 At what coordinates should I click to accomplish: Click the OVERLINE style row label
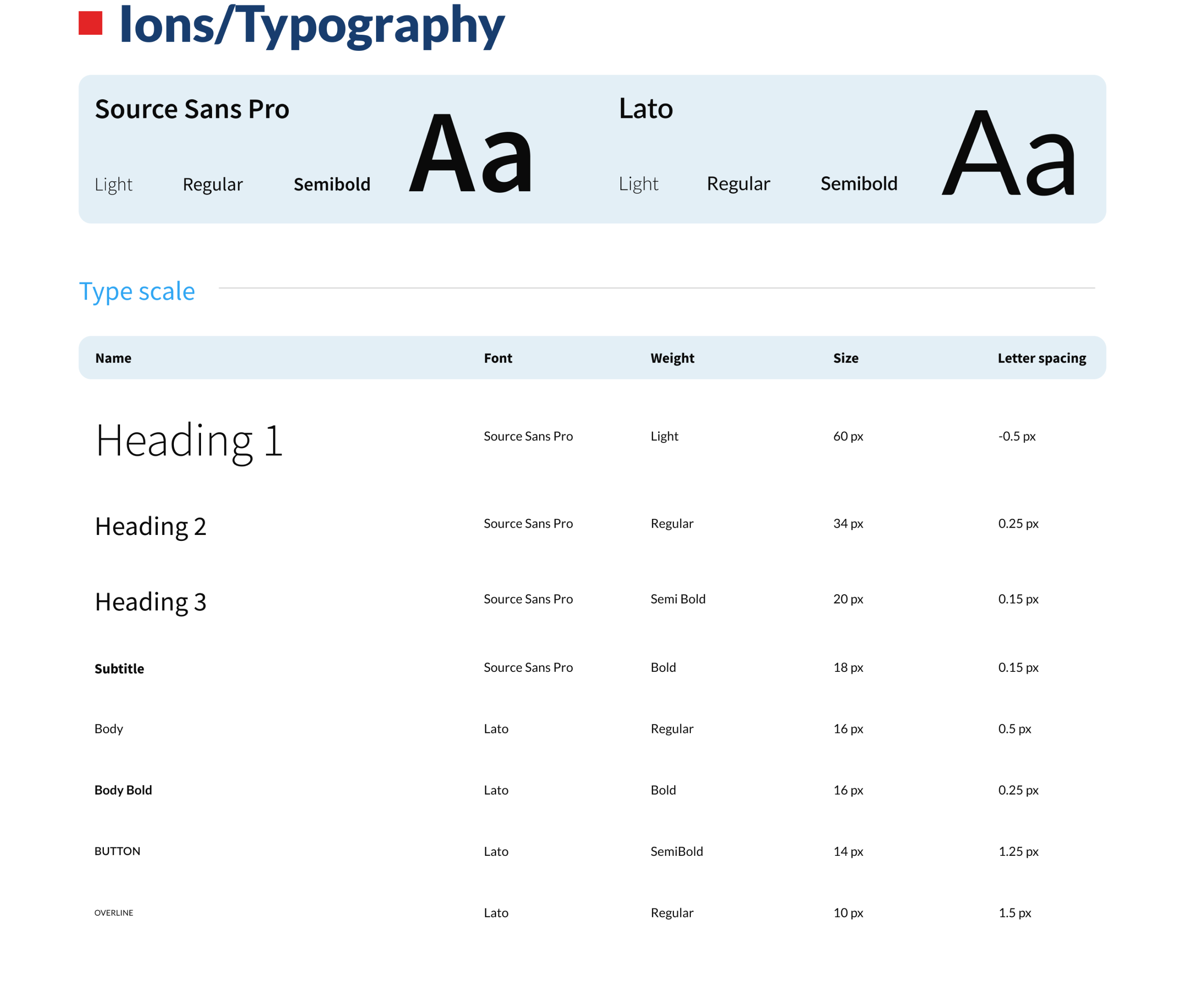[114, 913]
